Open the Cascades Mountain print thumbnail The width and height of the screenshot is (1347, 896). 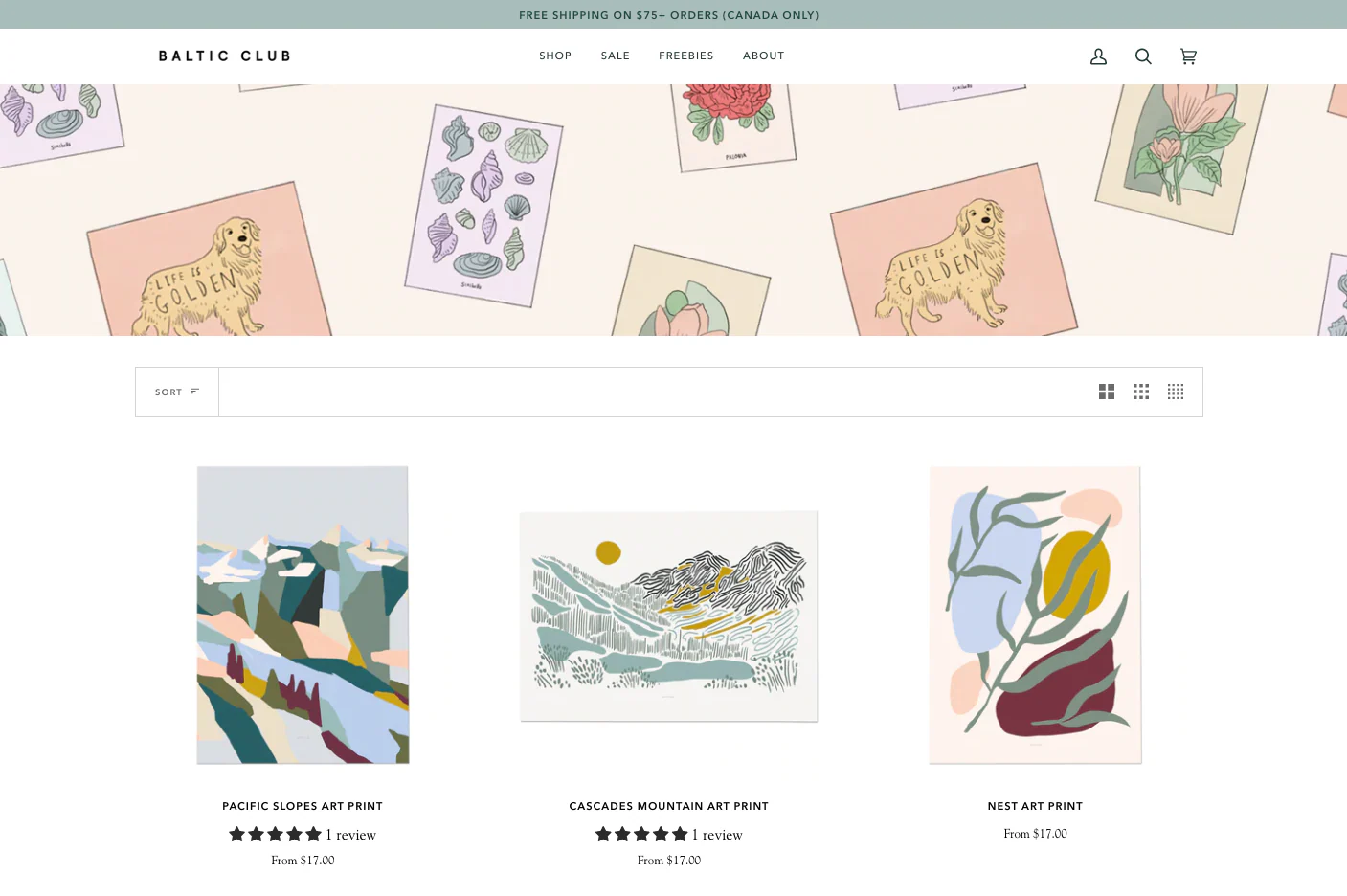tap(668, 616)
